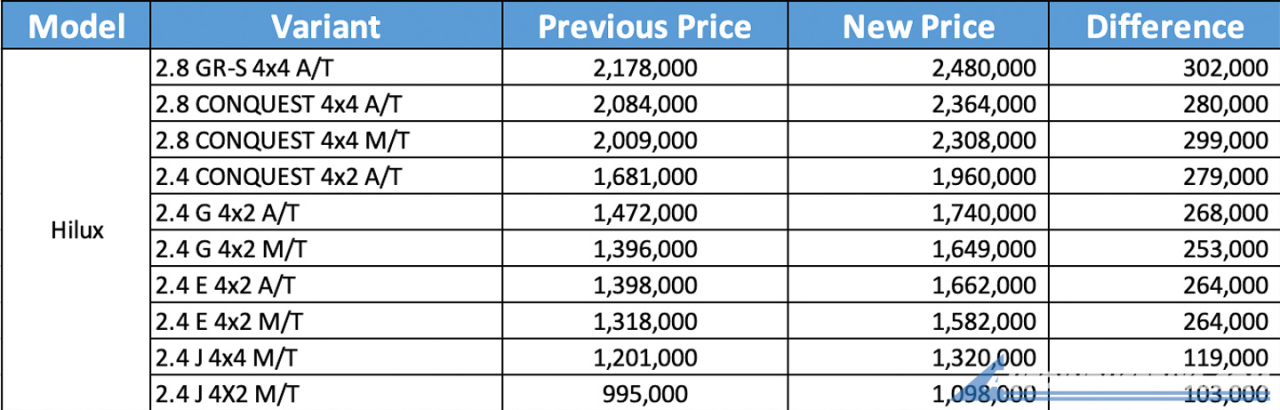This screenshot has width=1280, height=410.
Task: Click the Difference column header
Action: coord(1164,26)
